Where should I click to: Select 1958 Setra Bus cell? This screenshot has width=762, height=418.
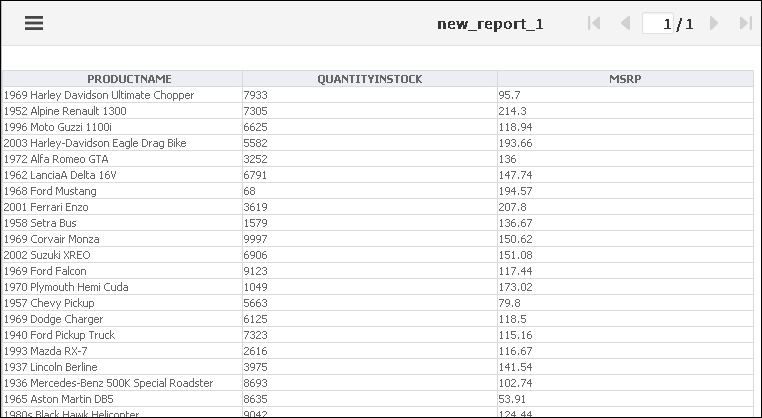click(x=122, y=223)
